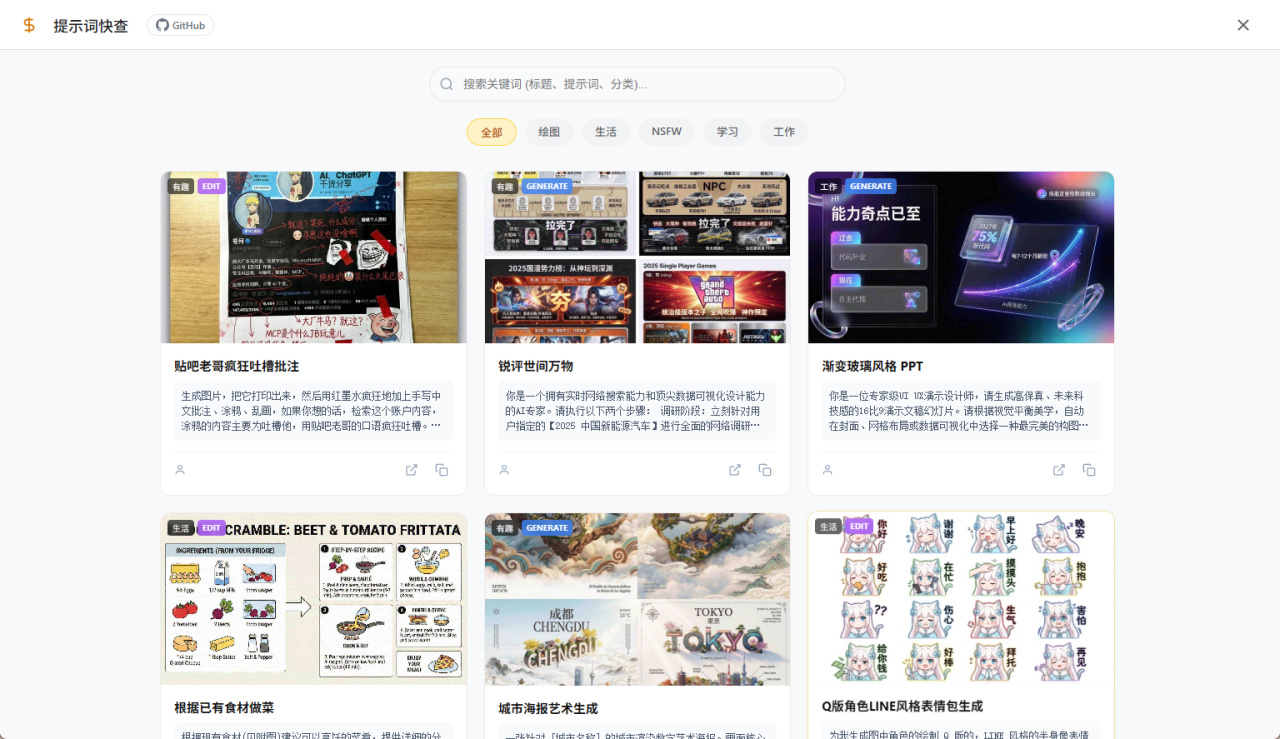Click the EDIT badge on 贴吧老哥疯狂吐槽批注

[x=211, y=186]
